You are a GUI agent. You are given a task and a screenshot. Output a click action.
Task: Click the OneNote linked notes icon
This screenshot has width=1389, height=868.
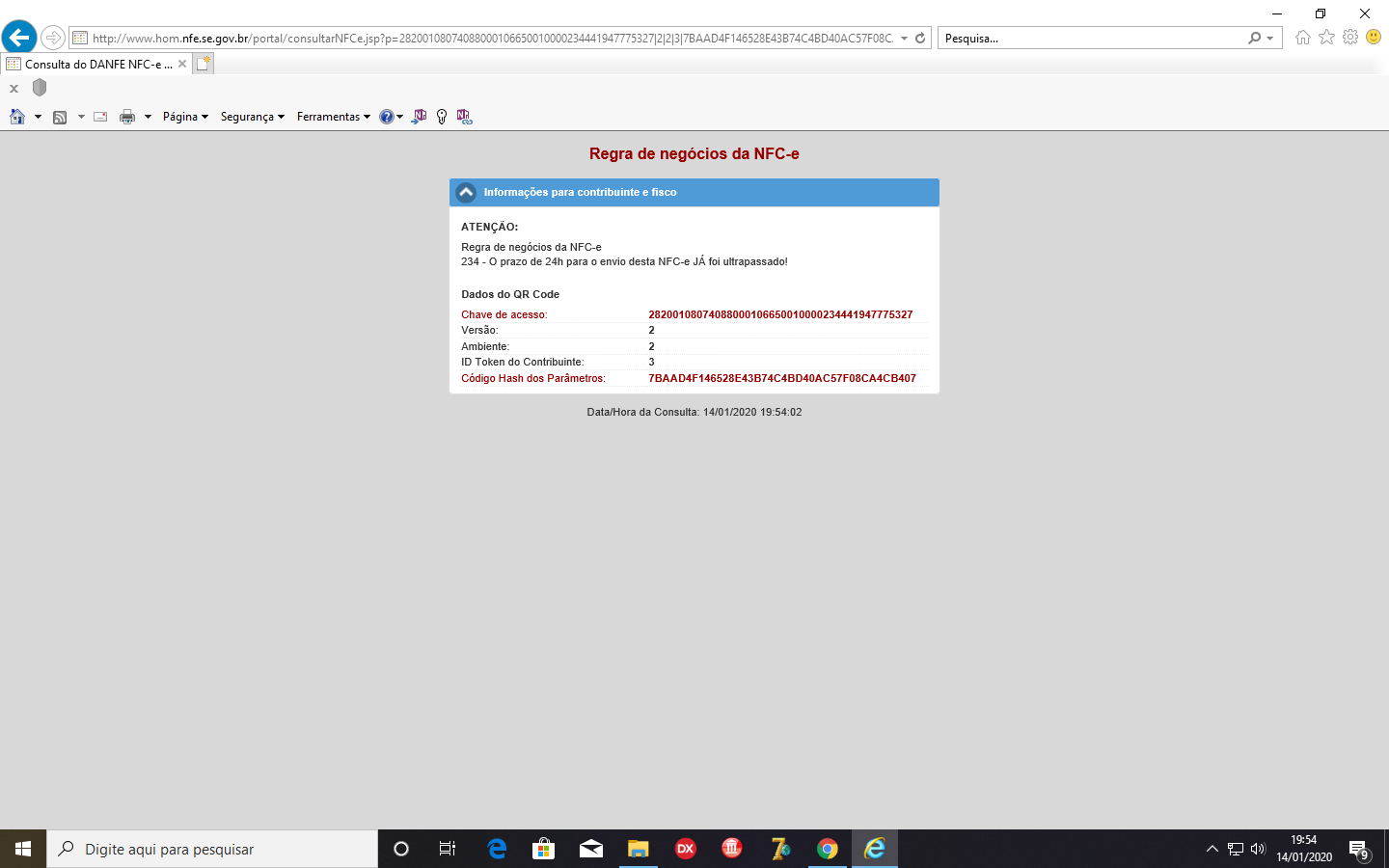[x=464, y=117]
